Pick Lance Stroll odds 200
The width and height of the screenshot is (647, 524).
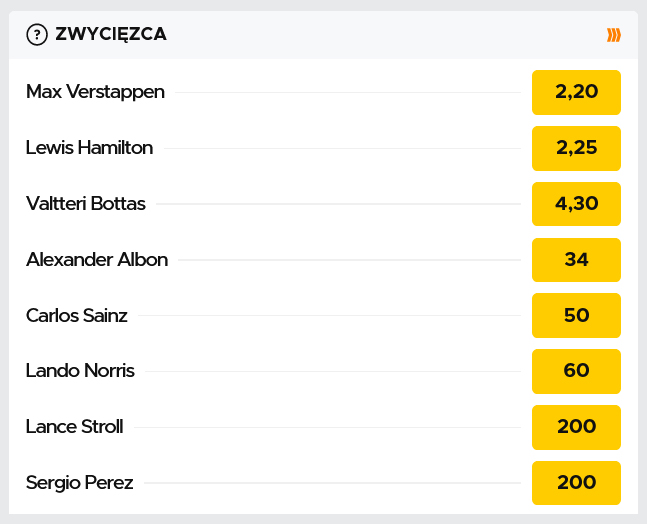tap(576, 427)
